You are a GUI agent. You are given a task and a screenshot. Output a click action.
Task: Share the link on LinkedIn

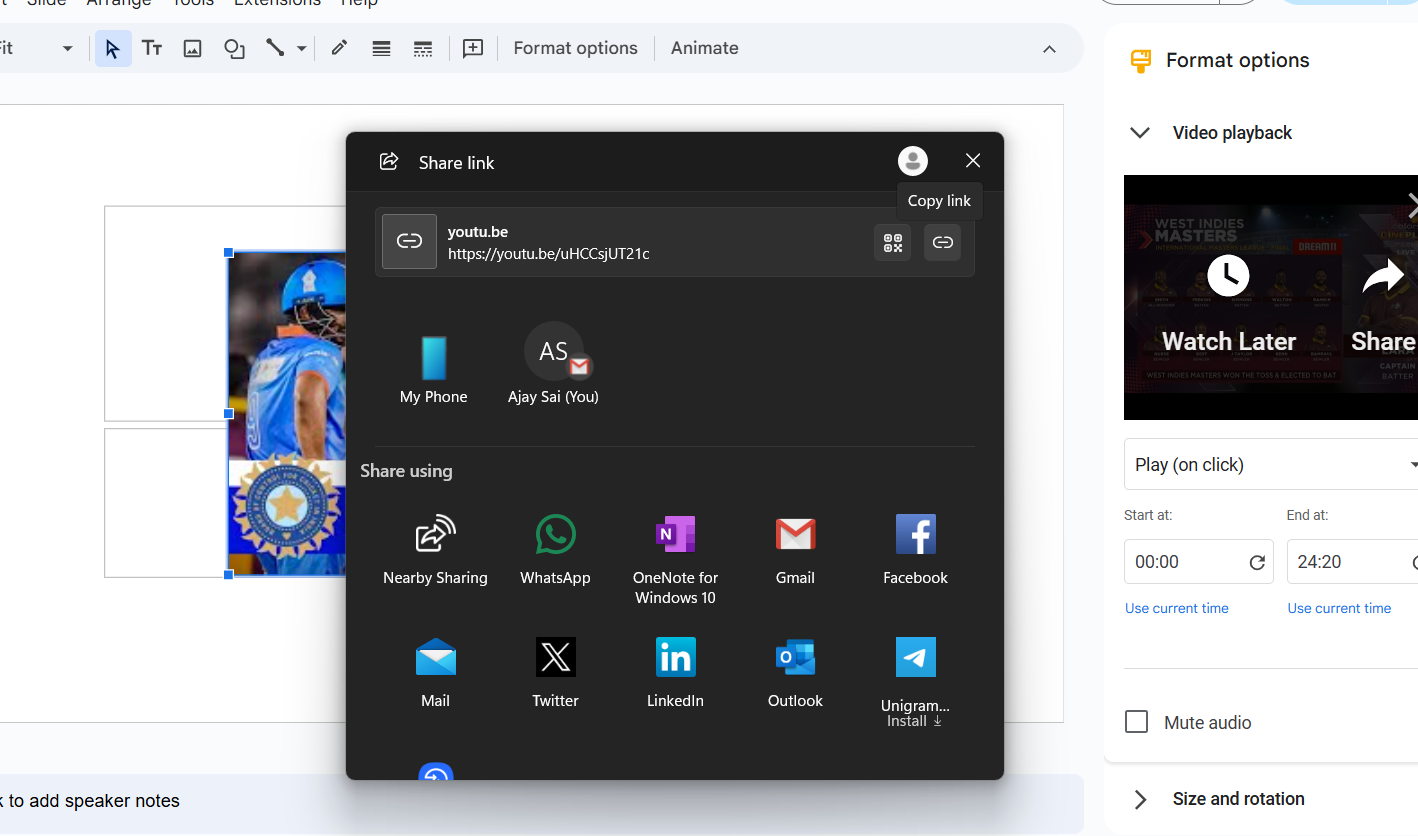675,672
